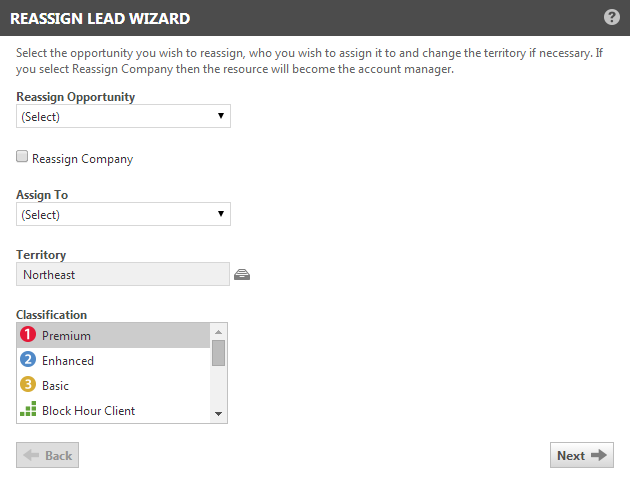
Task: Select Premium in the Classification list
Action: (x=66, y=336)
